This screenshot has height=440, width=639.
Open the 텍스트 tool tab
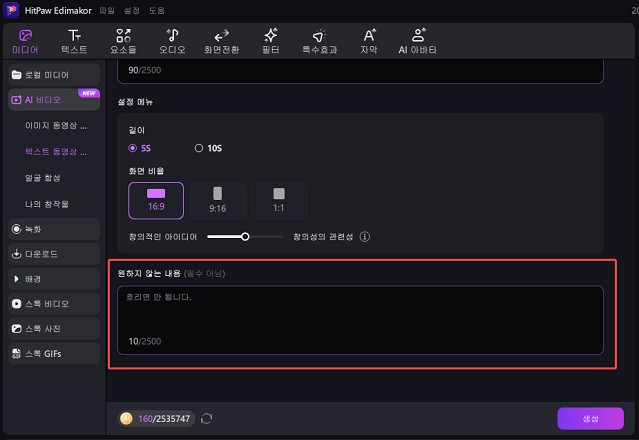(x=74, y=41)
